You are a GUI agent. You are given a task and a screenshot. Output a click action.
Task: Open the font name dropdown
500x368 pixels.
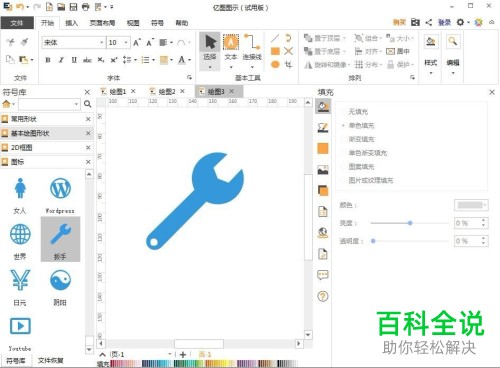[x=101, y=42]
